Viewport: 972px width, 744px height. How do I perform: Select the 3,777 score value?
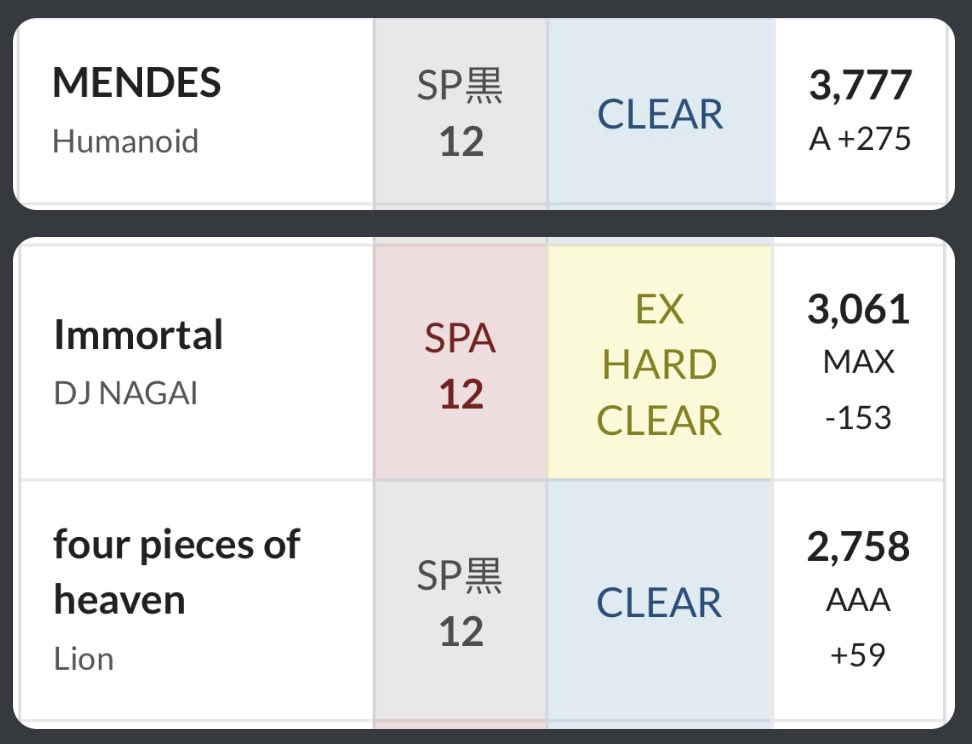860,85
